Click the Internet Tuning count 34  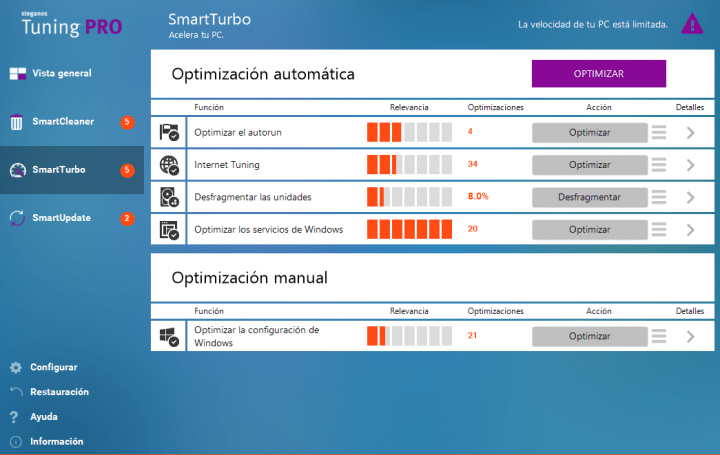pos(472,164)
